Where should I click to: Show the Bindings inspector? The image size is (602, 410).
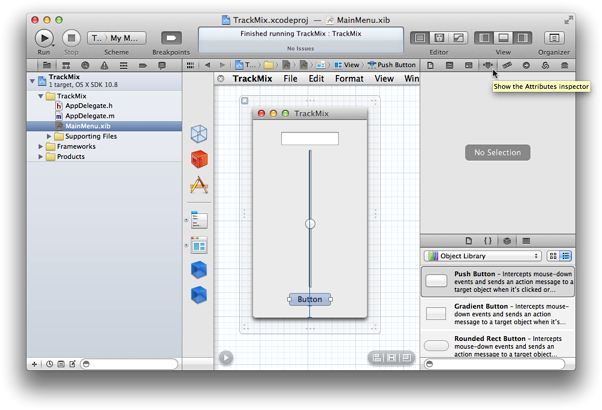[545, 65]
